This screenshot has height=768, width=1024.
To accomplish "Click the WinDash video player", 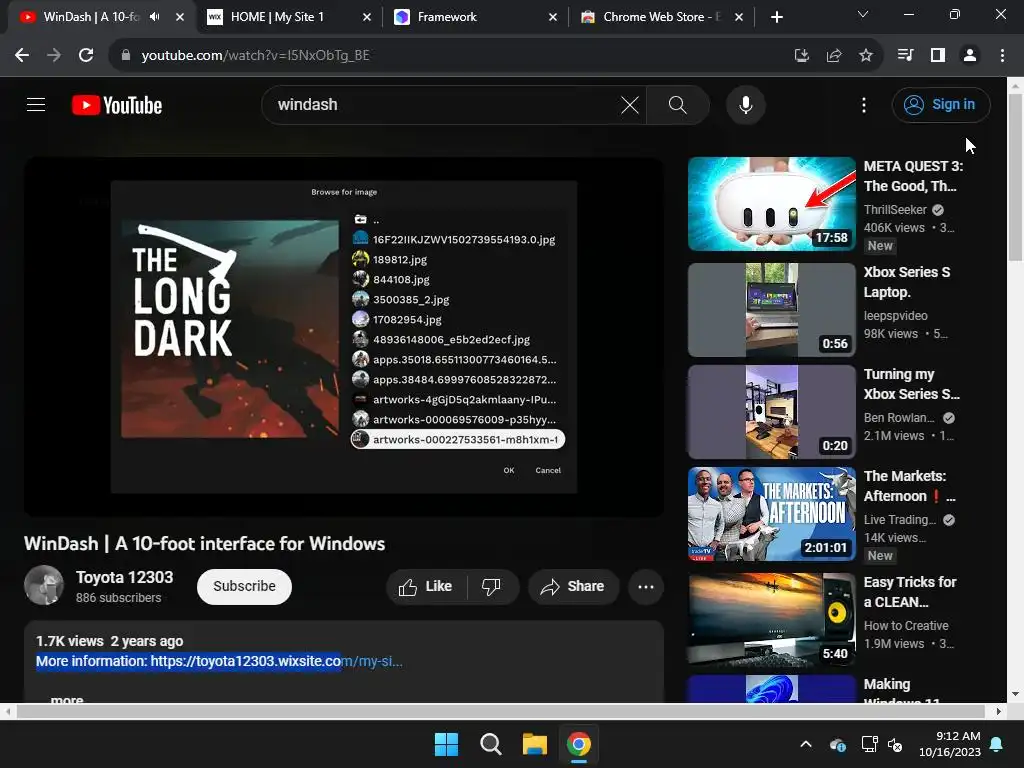I will coord(344,337).
